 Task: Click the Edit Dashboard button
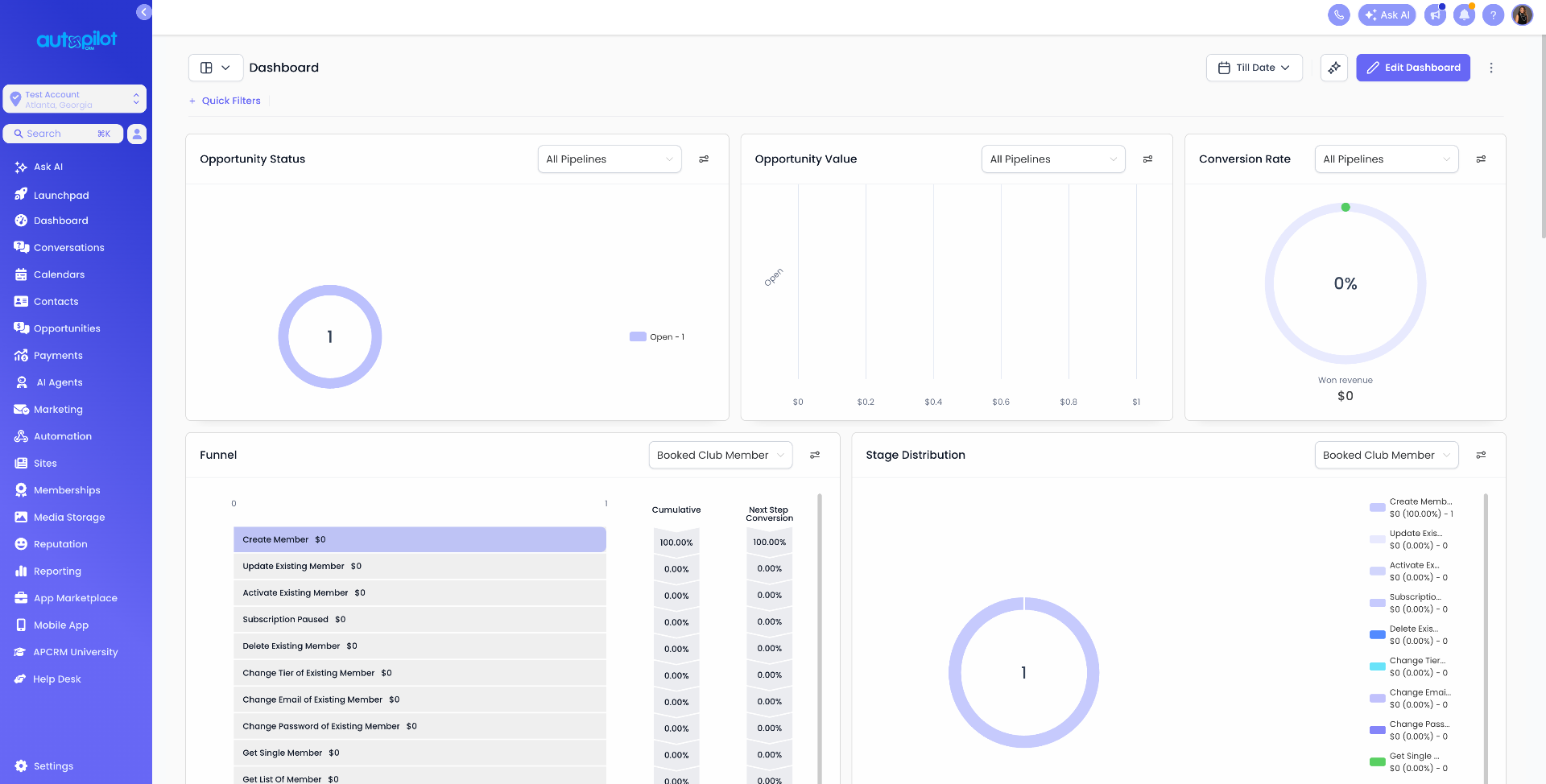(x=1413, y=68)
